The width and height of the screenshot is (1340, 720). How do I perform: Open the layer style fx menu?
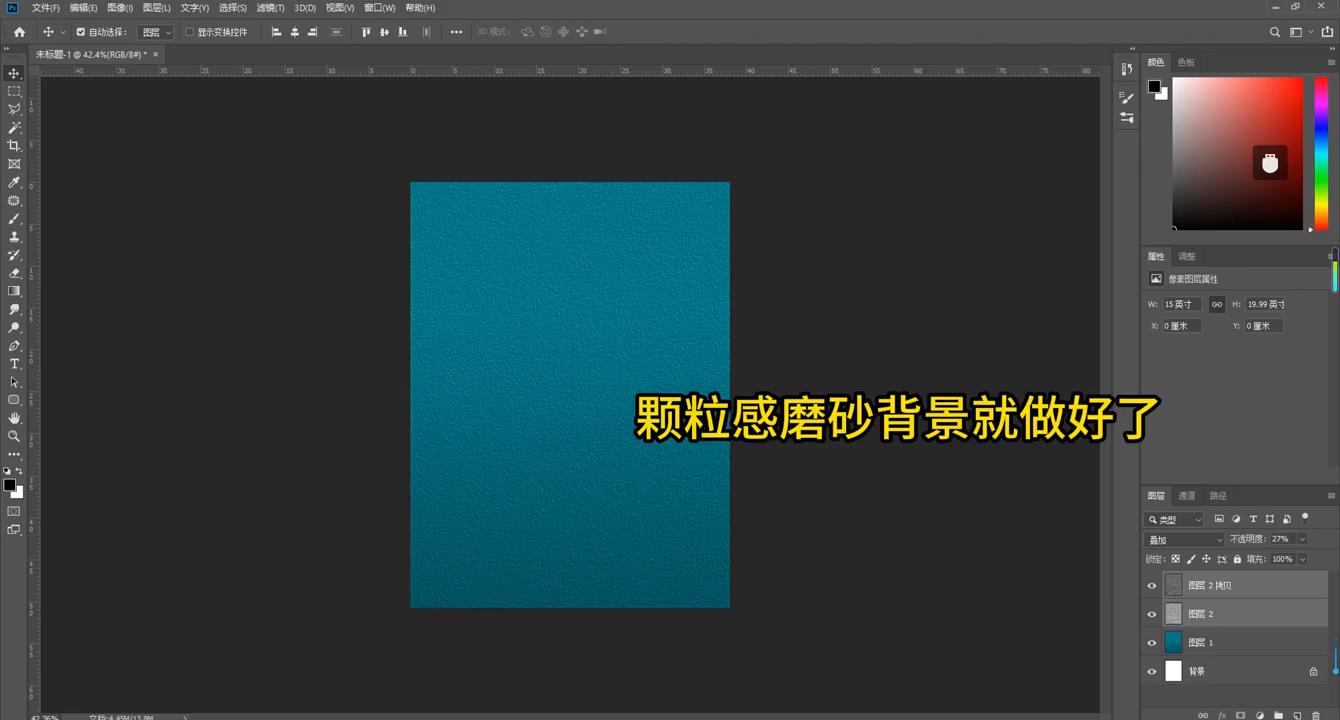[x=1221, y=716]
